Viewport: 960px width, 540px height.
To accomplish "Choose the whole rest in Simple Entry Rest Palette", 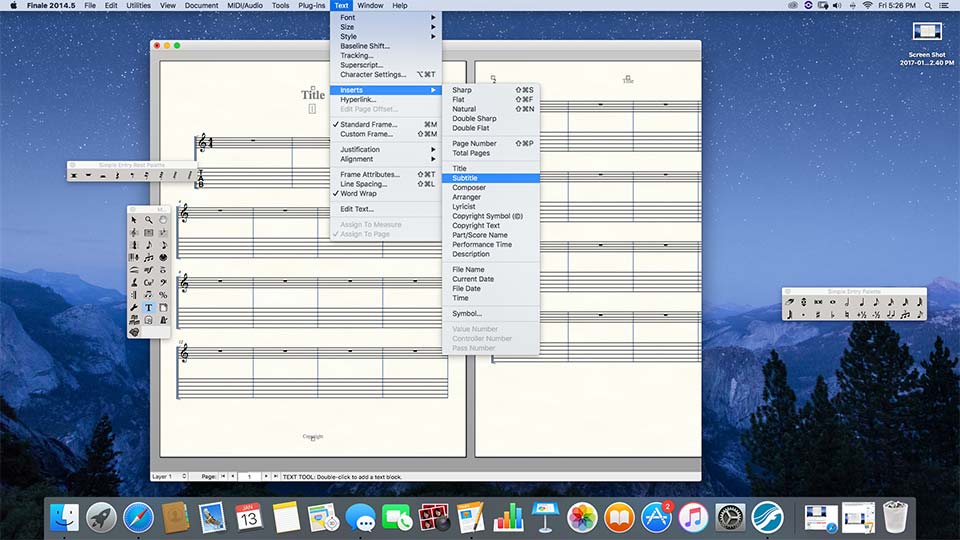I will click(88, 175).
